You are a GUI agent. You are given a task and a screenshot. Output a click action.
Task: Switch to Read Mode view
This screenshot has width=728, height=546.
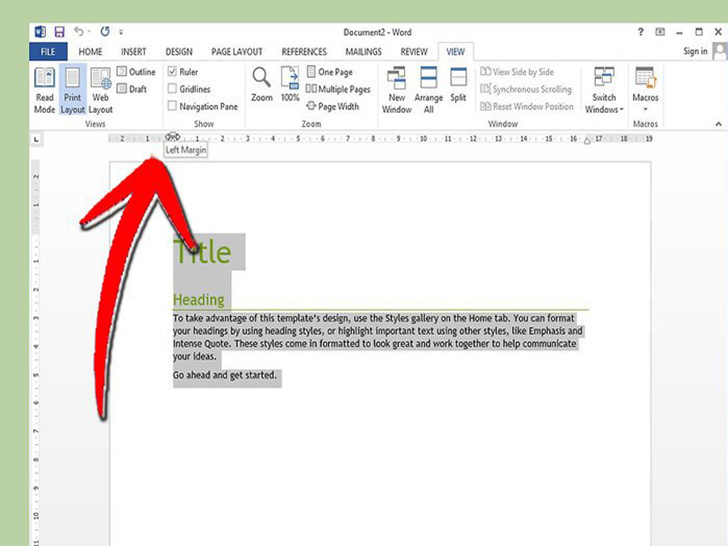point(45,89)
